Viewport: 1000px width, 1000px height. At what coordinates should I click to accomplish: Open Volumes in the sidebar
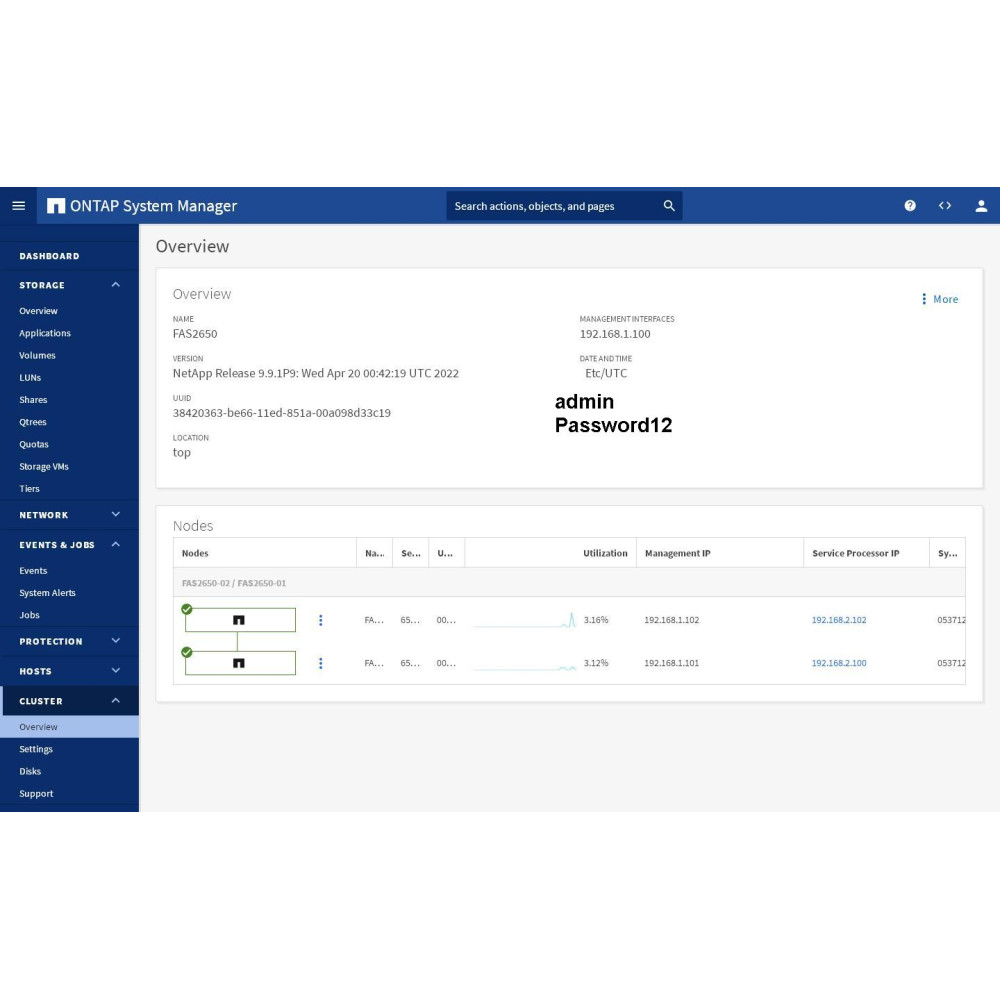pyautogui.click(x=37, y=355)
